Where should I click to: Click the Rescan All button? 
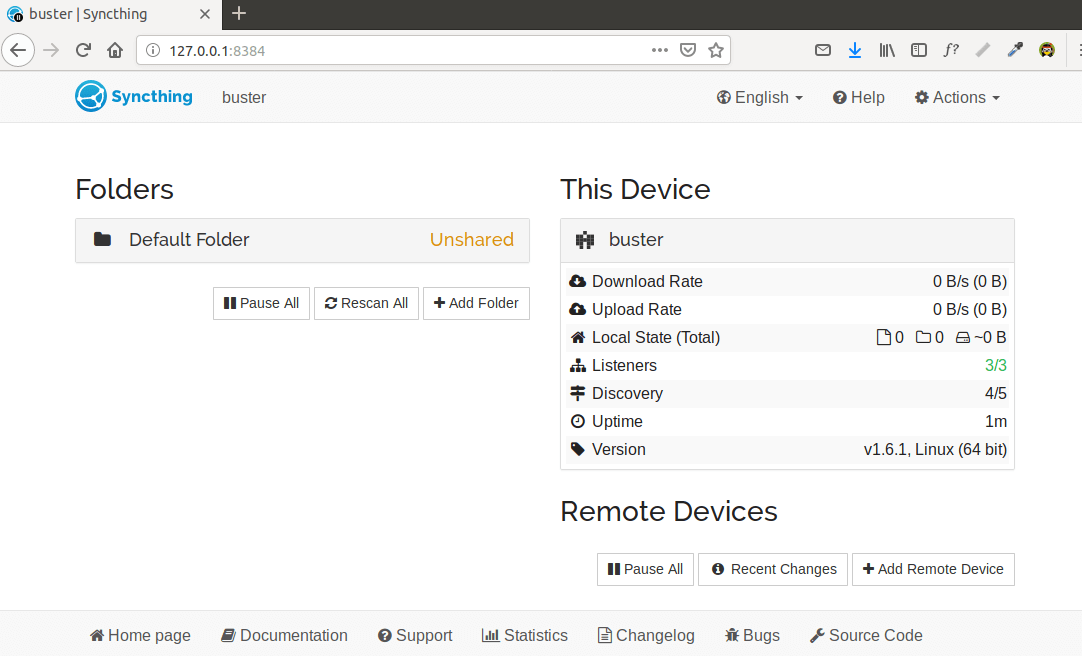(x=366, y=303)
